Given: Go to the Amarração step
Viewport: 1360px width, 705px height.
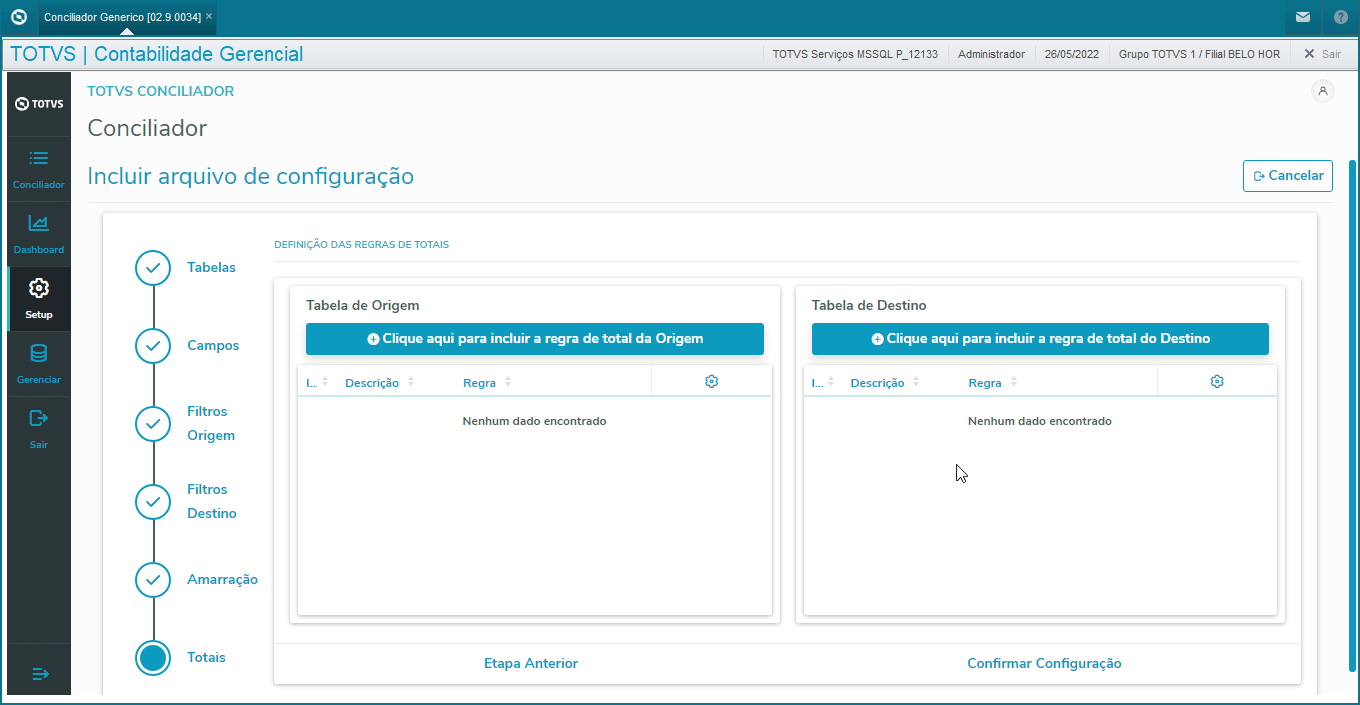Looking at the screenshot, I should [x=153, y=579].
